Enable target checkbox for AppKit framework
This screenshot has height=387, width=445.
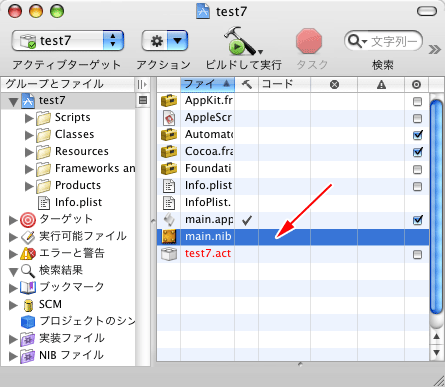pyautogui.click(x=417, y=101)
